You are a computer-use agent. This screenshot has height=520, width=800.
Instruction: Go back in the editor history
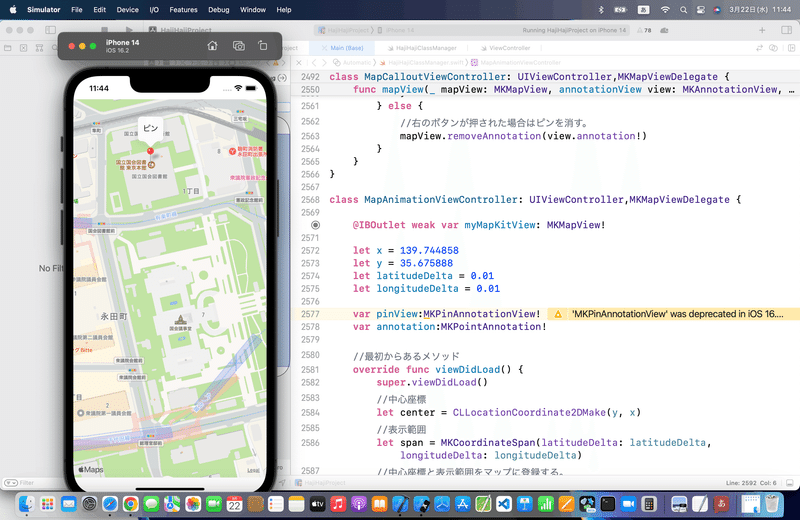(x=314, y=63)
